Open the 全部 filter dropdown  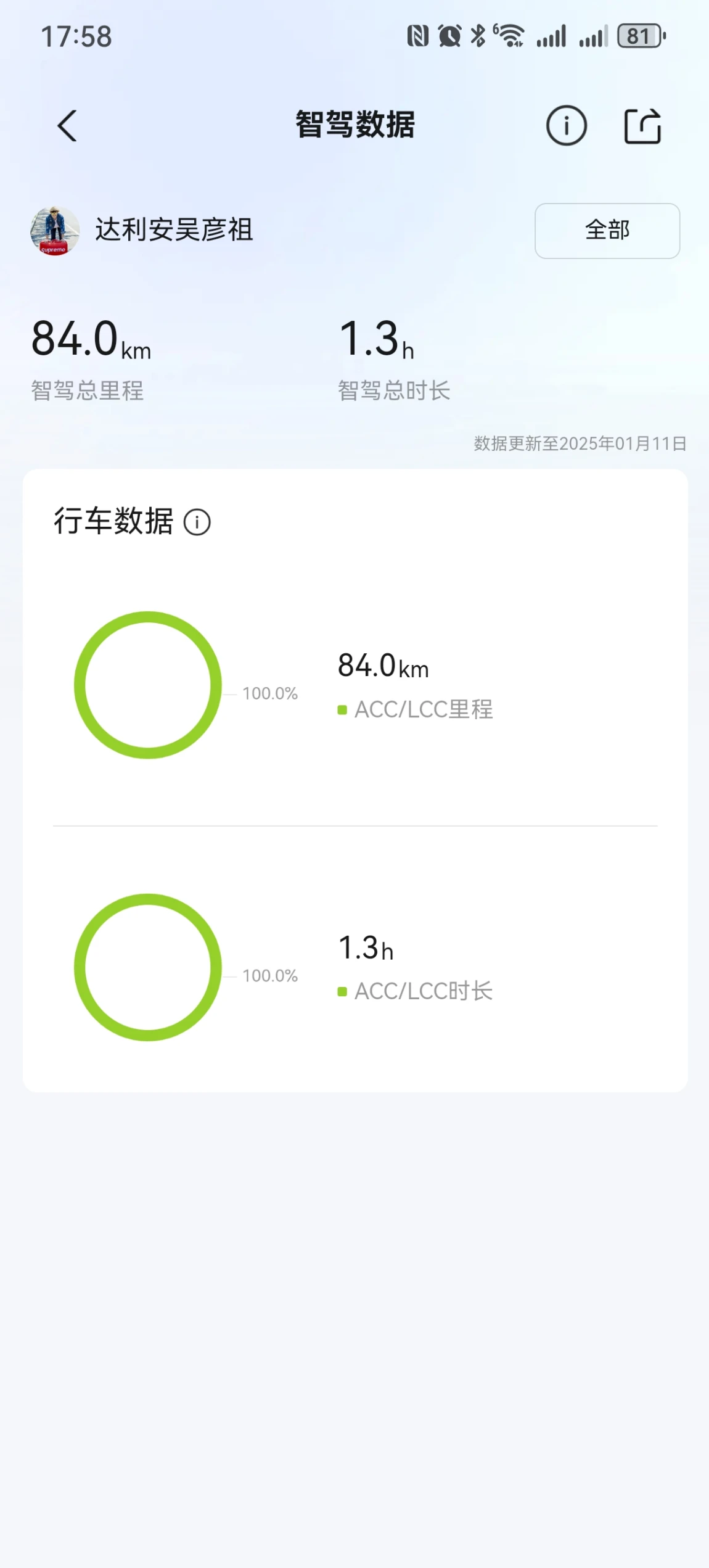(x=607, y=231)
